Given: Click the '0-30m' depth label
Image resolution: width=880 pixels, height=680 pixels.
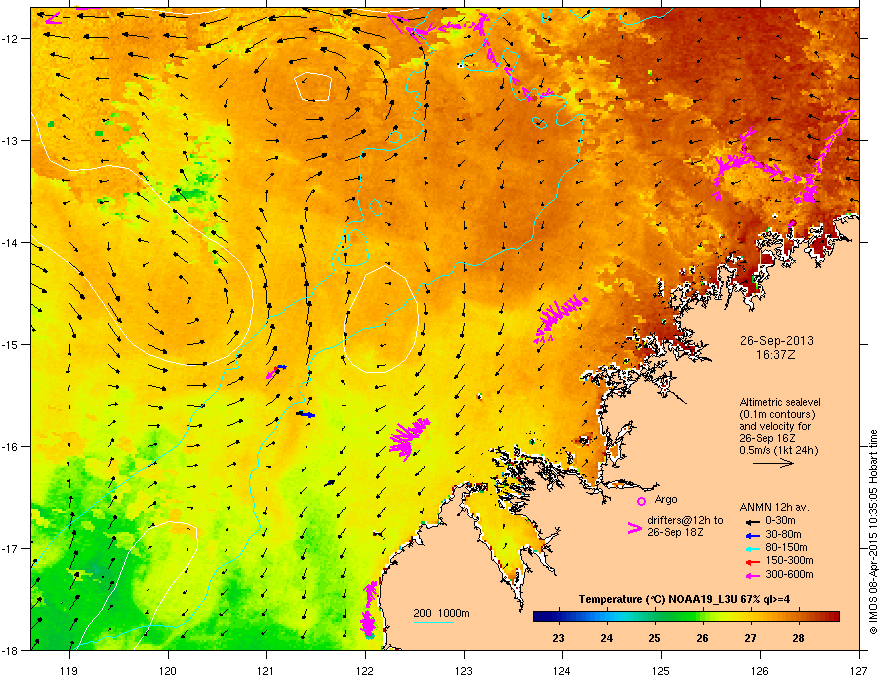Looking at the screenshot, I should coord(780,521).
